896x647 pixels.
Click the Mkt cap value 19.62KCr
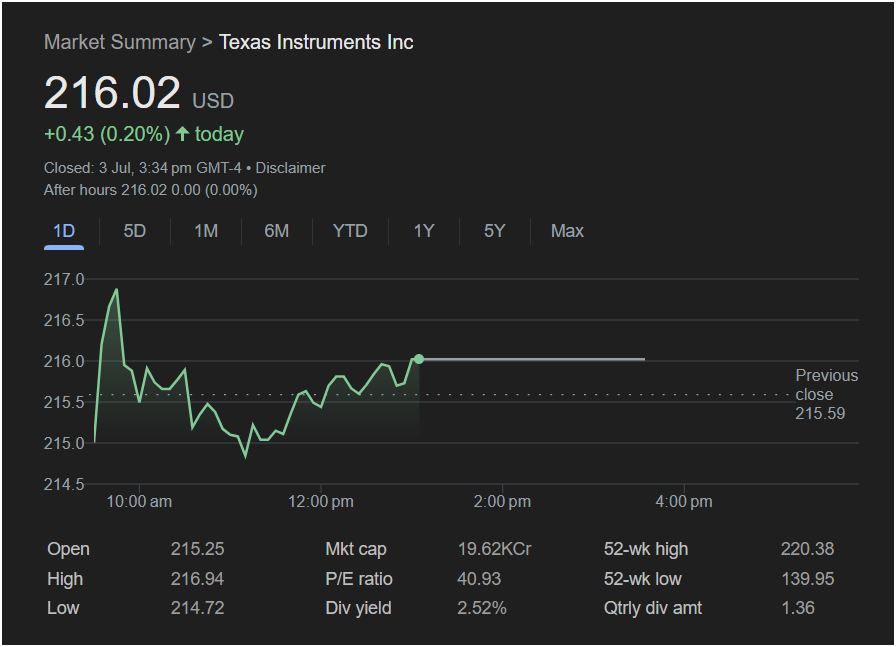coord(494,549)
